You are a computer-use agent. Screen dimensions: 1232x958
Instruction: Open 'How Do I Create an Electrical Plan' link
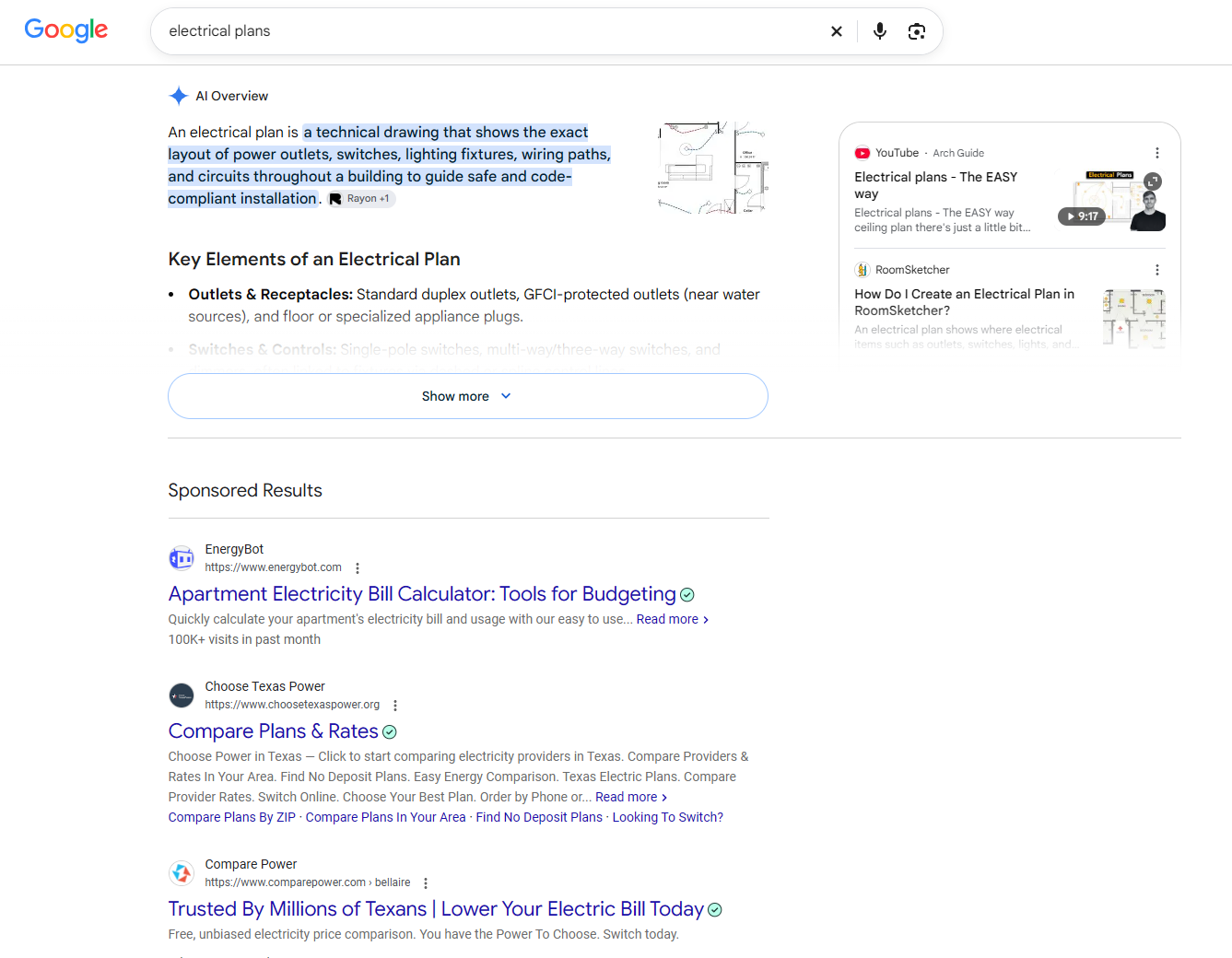point(964,302)
